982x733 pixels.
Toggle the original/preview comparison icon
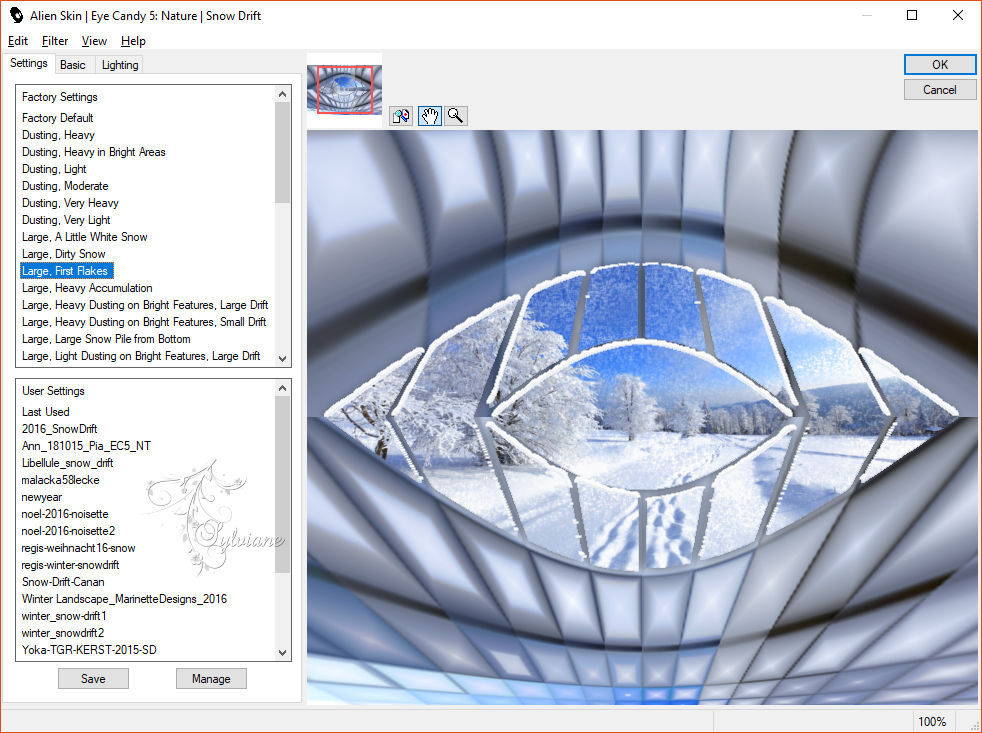pos(401,116)
